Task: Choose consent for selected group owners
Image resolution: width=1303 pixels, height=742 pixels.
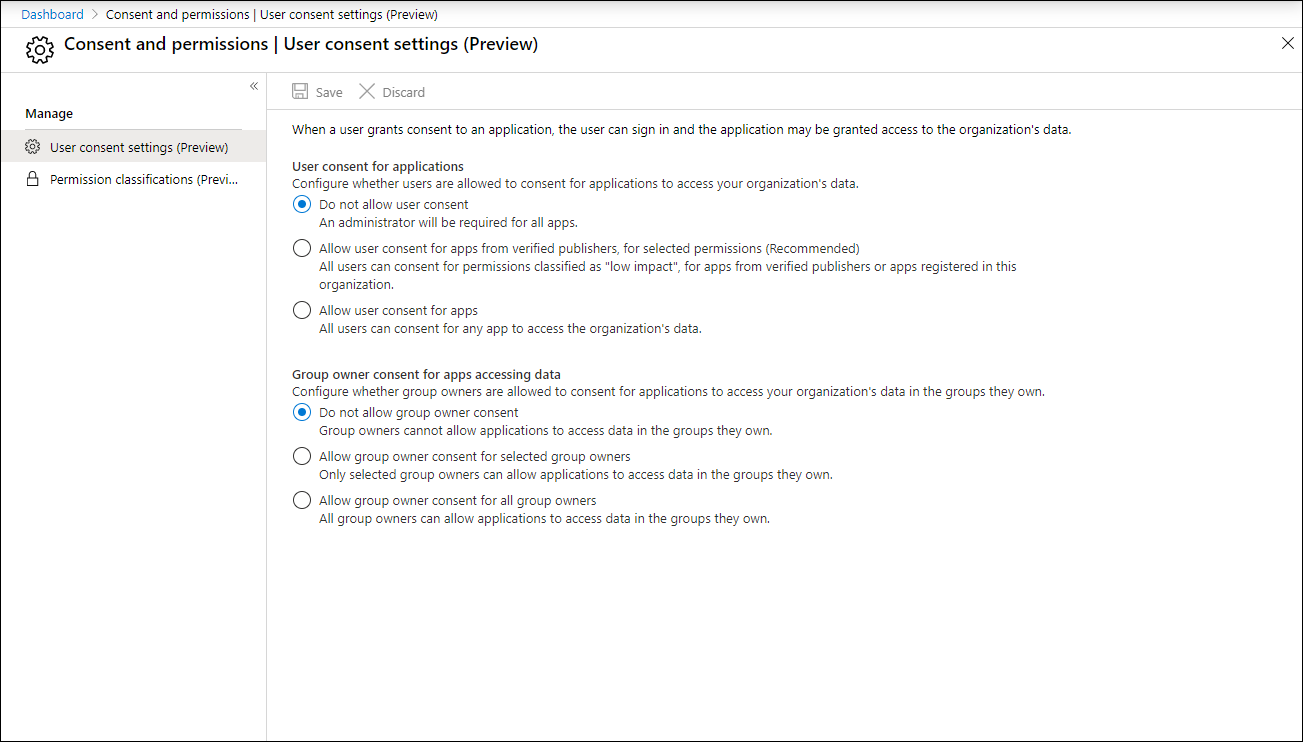Action: point(302,456)
